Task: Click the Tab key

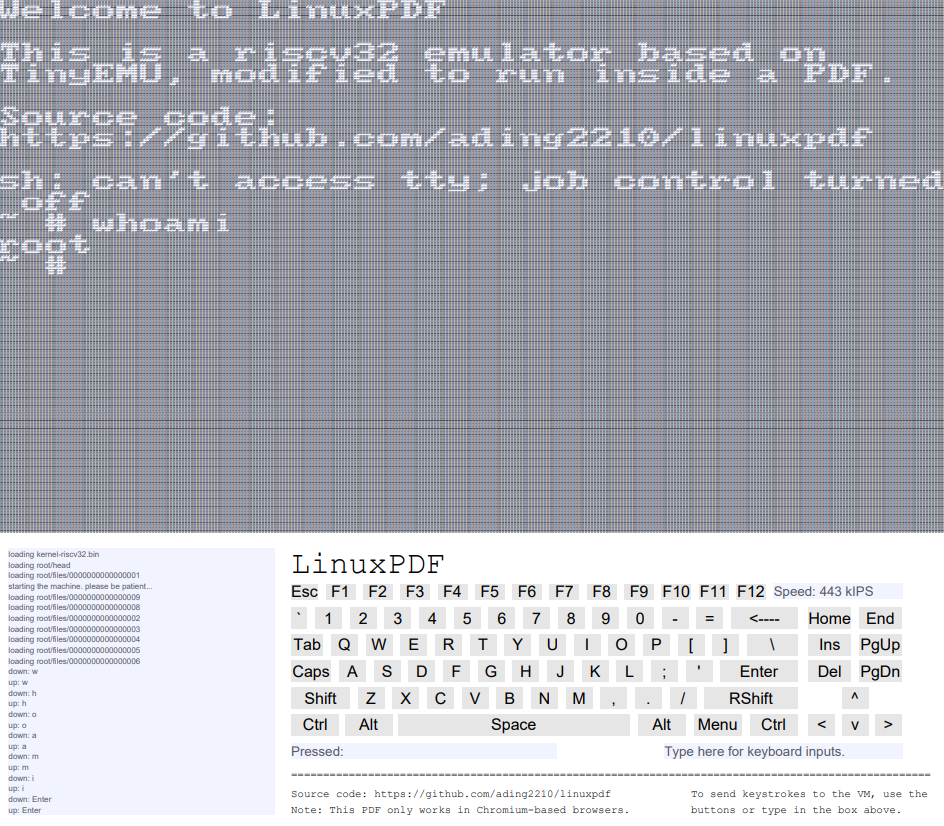Action: (x=307, y=645)
